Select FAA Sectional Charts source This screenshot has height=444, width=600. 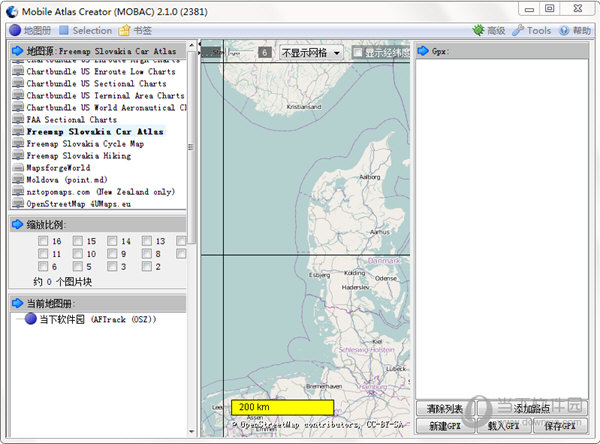click(72, 119)
